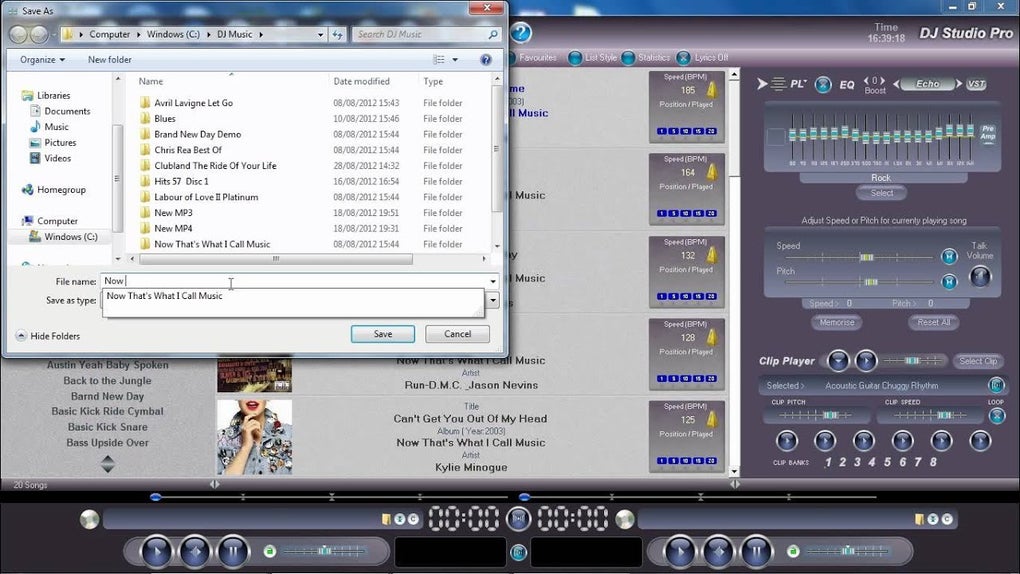The width and height of the screenshot is (1020, 574).
Task: Select clip bank 4
Action: click(x=872, y=462)
